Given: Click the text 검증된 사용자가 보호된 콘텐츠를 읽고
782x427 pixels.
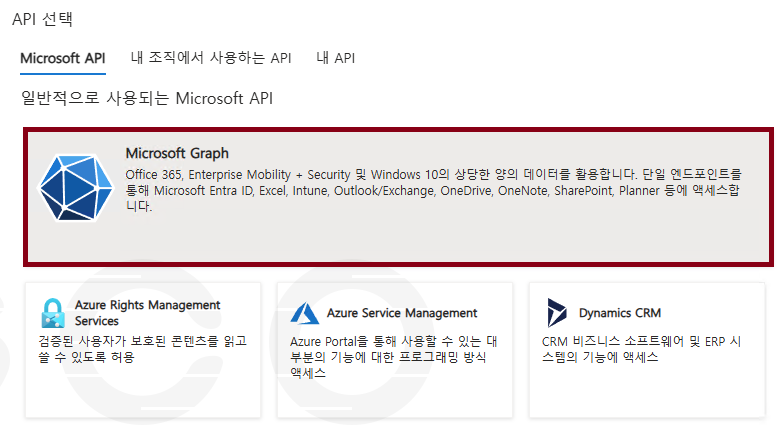Looking at the screenshot, I should (143, 341).
